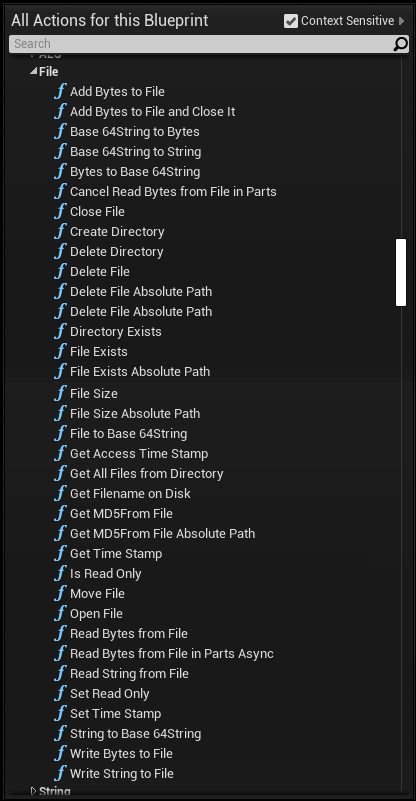Click the function icon next to Move File

(x=60, y=594)
